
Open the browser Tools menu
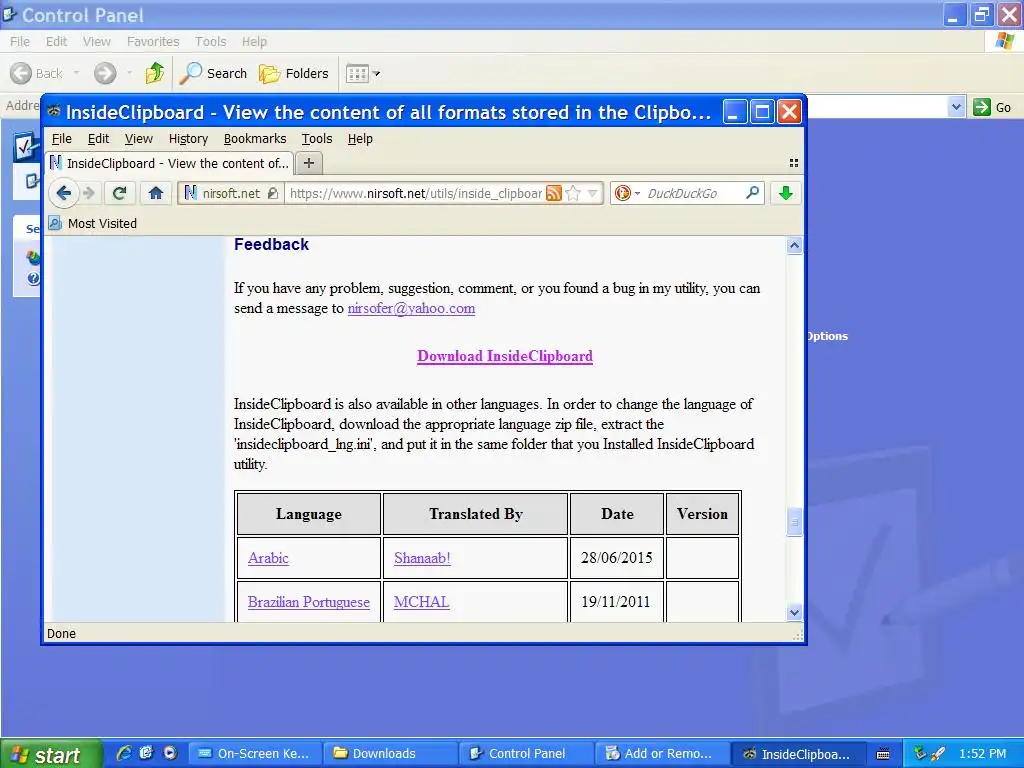pyautogui.click(x=317, y=138)
